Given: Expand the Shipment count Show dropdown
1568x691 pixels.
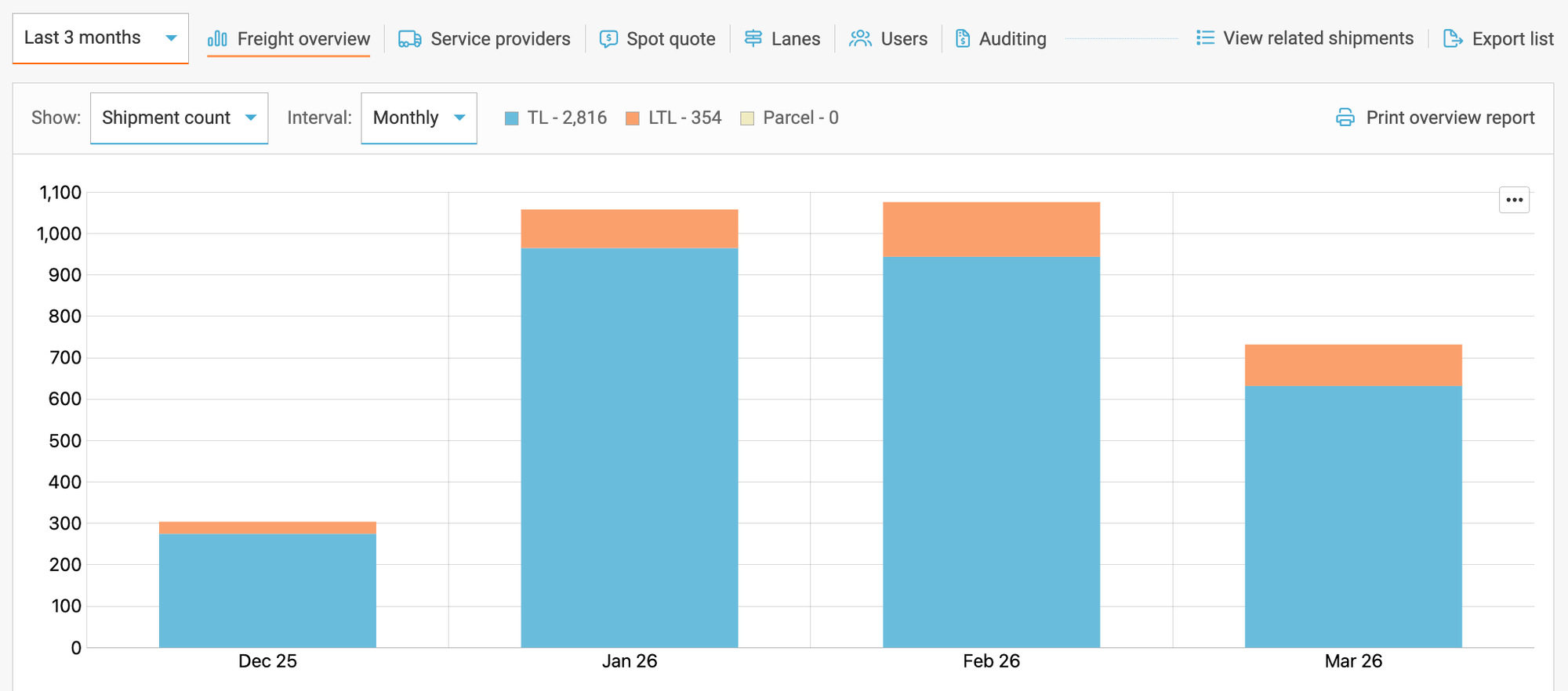Looking at the screenshot, I should 179,118.
